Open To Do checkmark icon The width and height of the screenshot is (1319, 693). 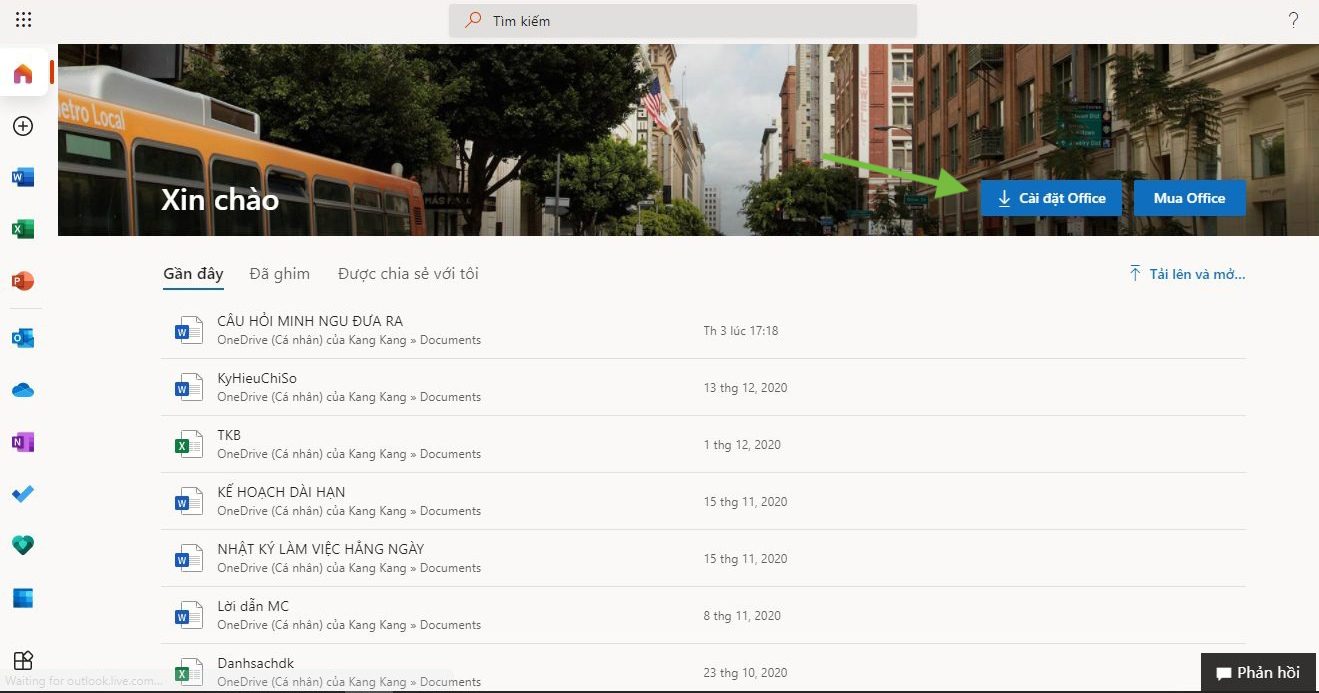[x=23, y=494]
